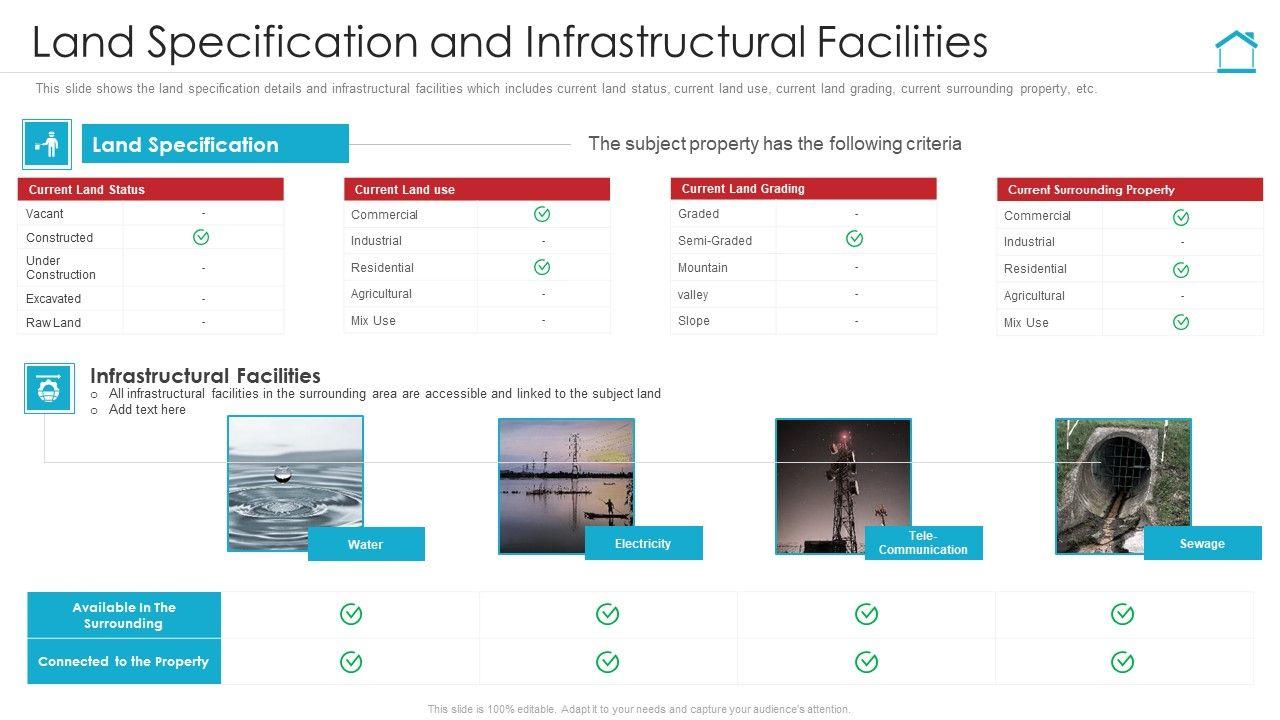Screen dimensions: 1280x720
Task: Click the green check mark in the Constructed row
Action: pyautogui.click(x=201, y=237)
